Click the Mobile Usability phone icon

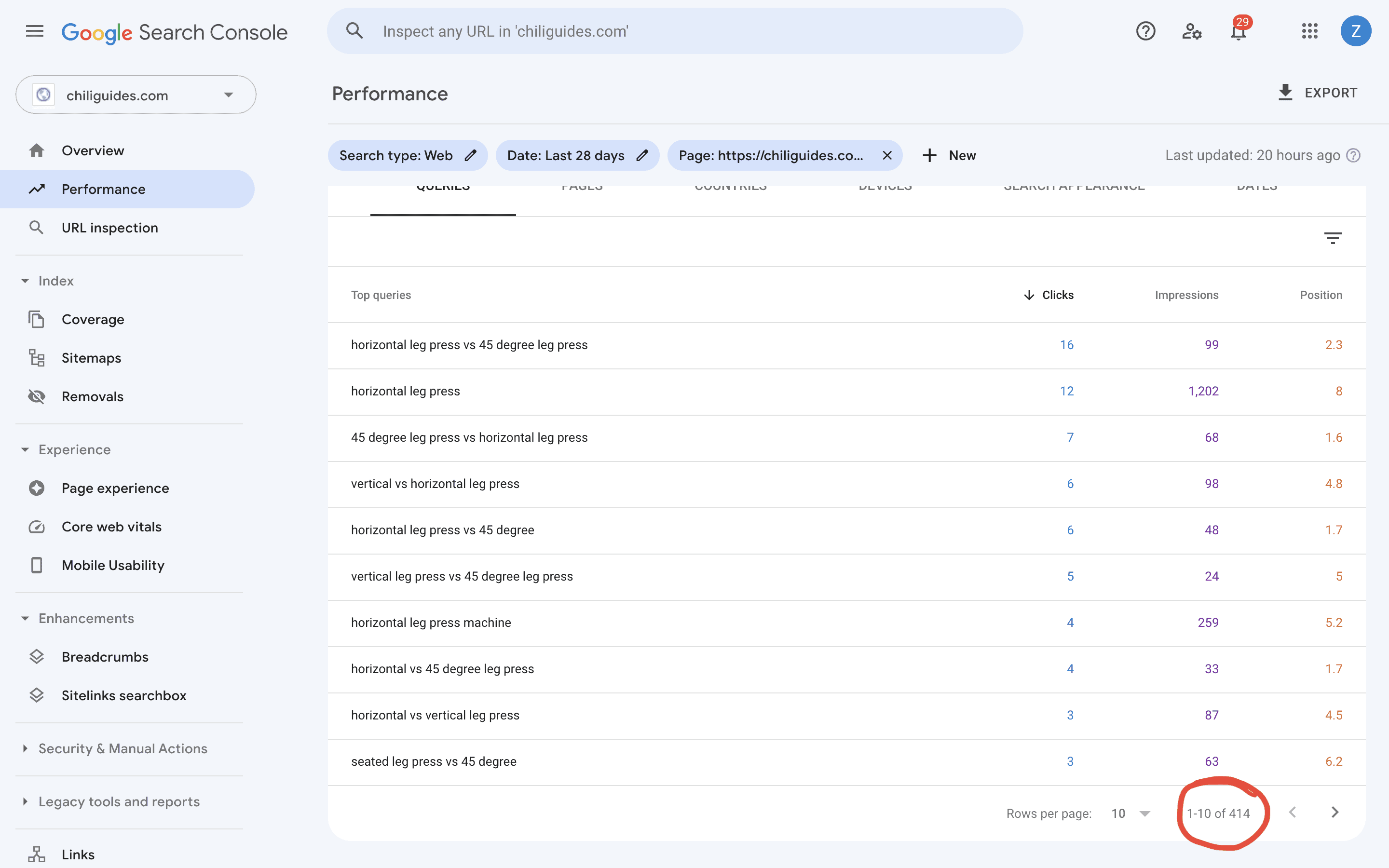[x=37, y=565]
